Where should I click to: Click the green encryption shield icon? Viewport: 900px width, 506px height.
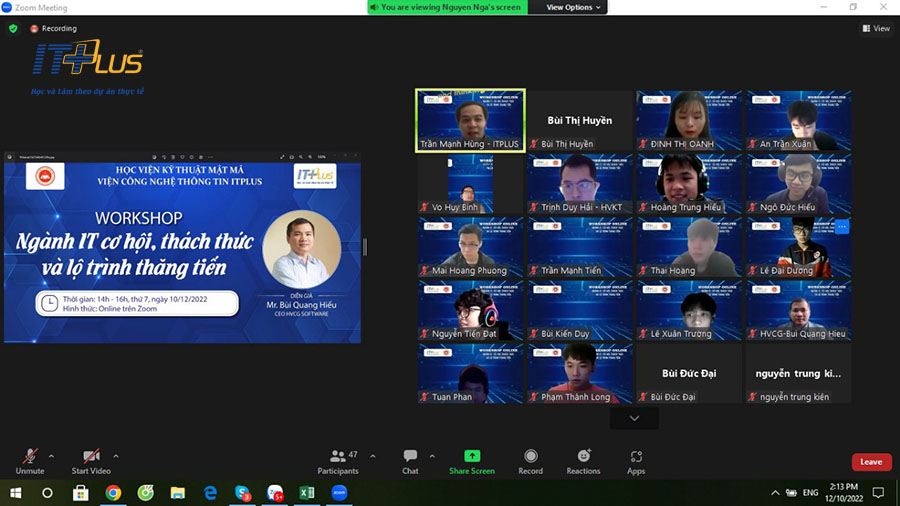[13, 29]
